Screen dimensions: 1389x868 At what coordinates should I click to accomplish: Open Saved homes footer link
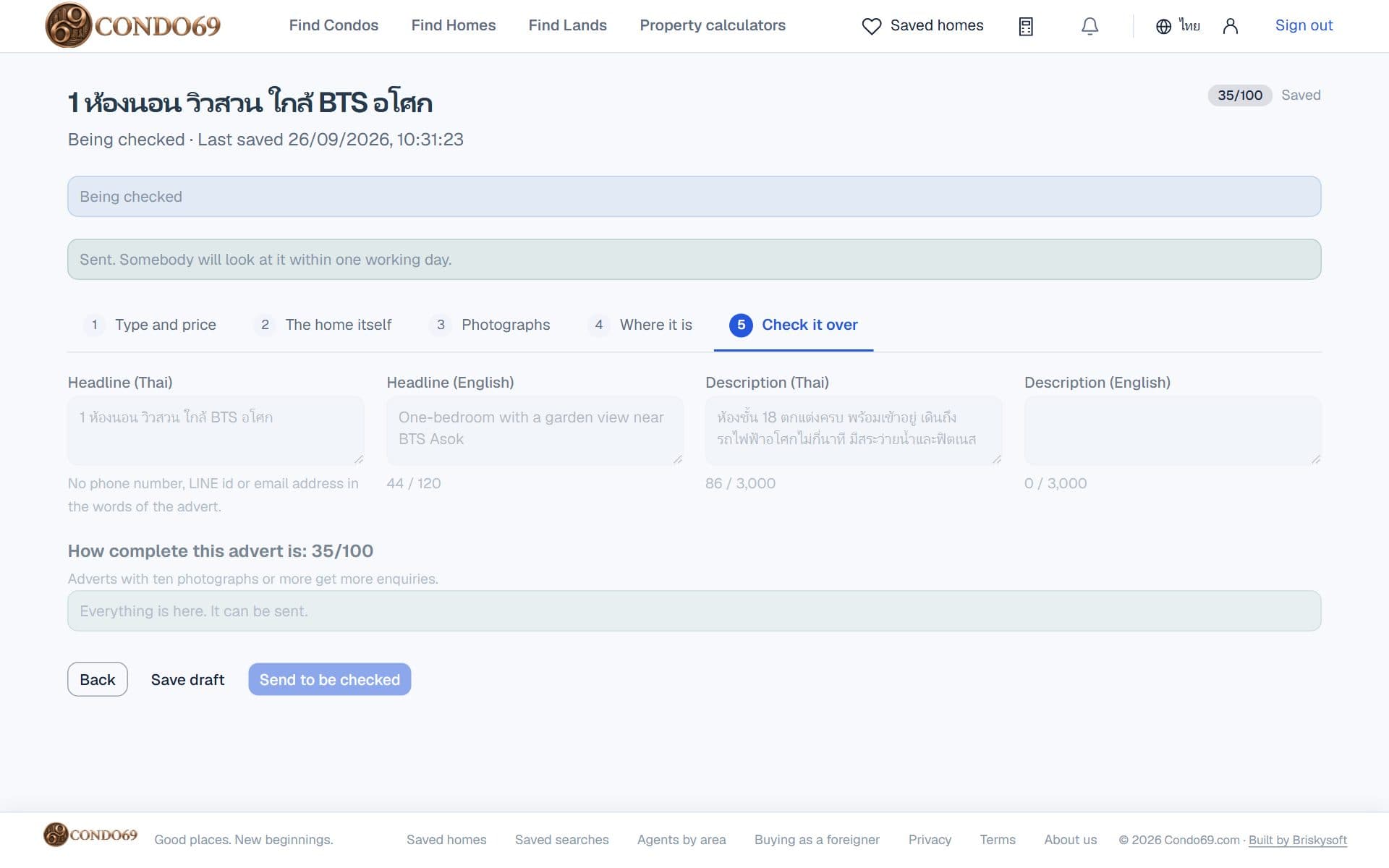[446, 840]
